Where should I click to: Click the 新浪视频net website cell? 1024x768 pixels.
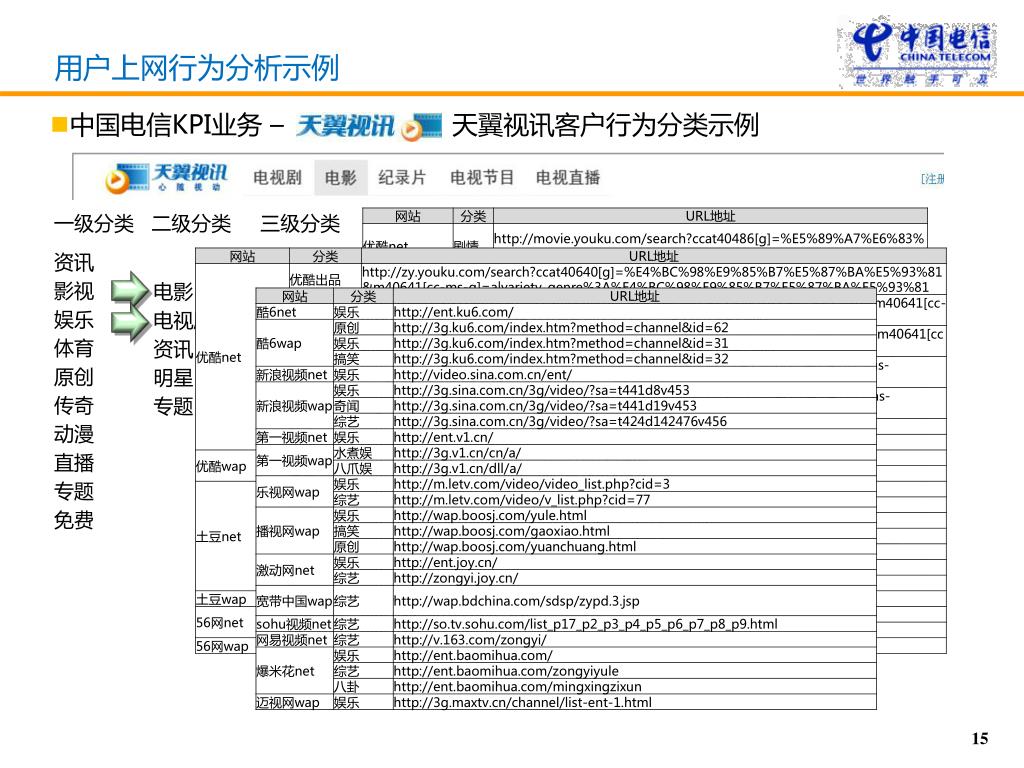pos(294,375)
